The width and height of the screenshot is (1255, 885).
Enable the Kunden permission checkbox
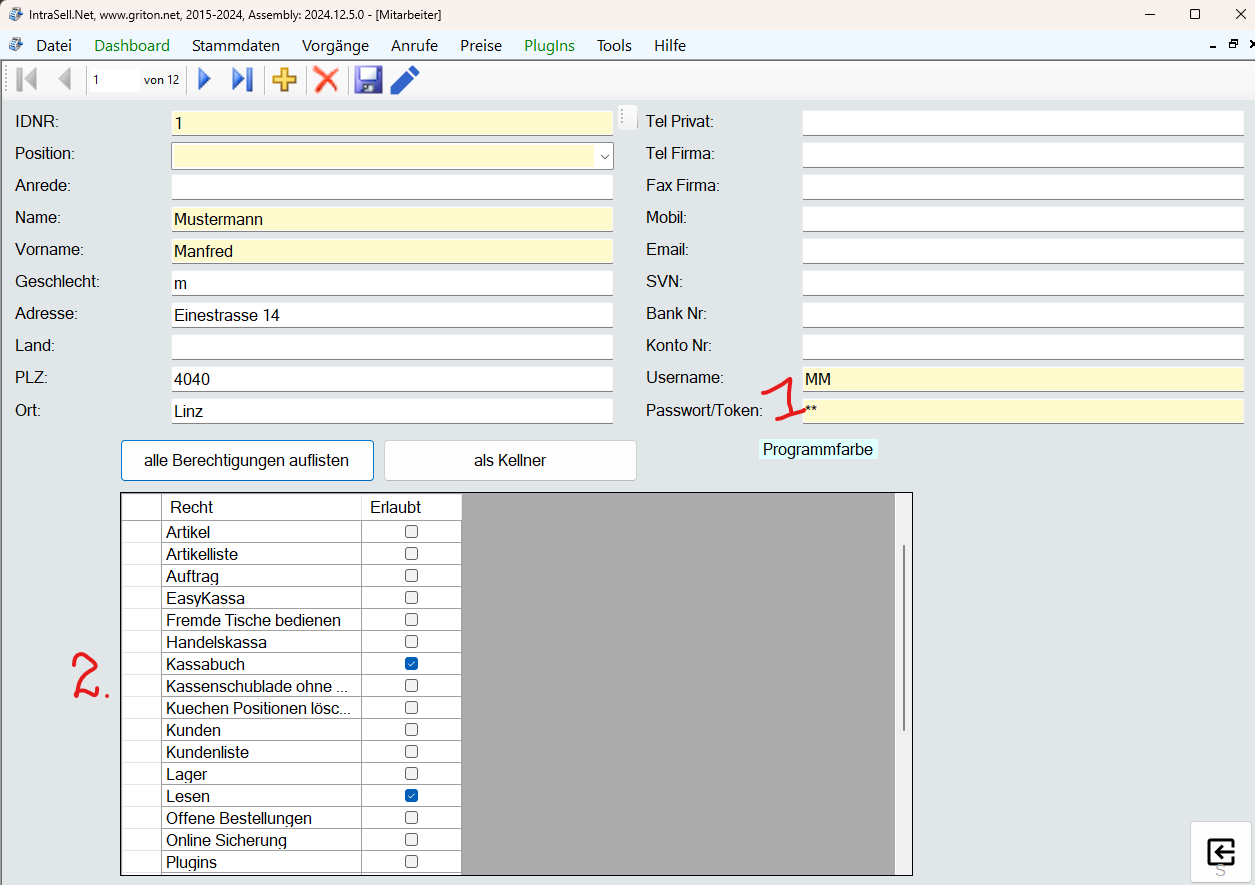coord(411,730)
